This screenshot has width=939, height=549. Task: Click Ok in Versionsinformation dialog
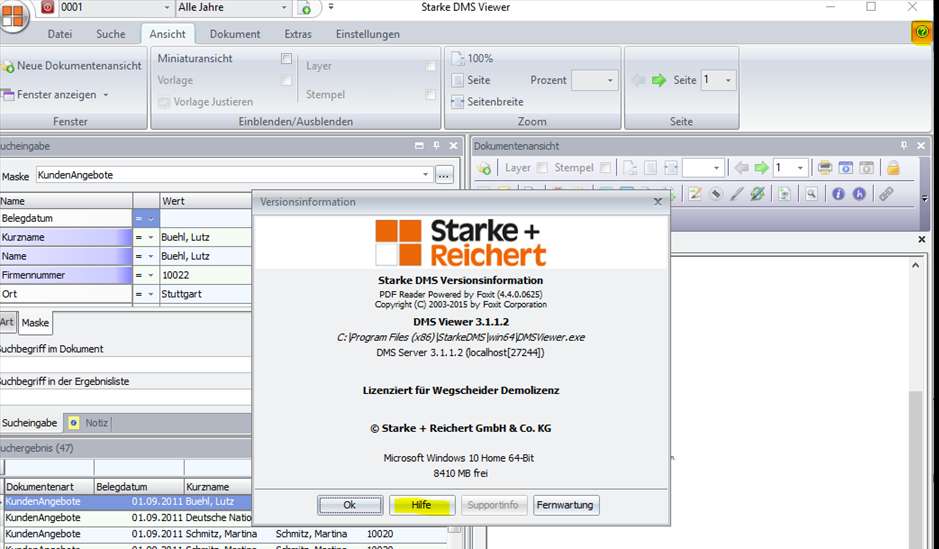click(x=350, y=505)
